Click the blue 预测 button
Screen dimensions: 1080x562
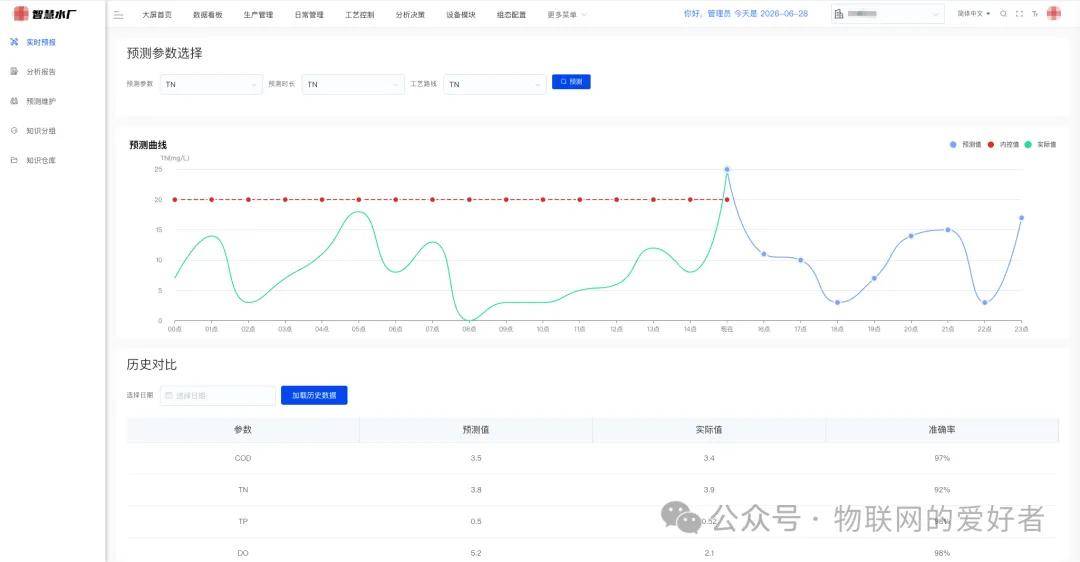pyautogui.click(x=571, y=82)
